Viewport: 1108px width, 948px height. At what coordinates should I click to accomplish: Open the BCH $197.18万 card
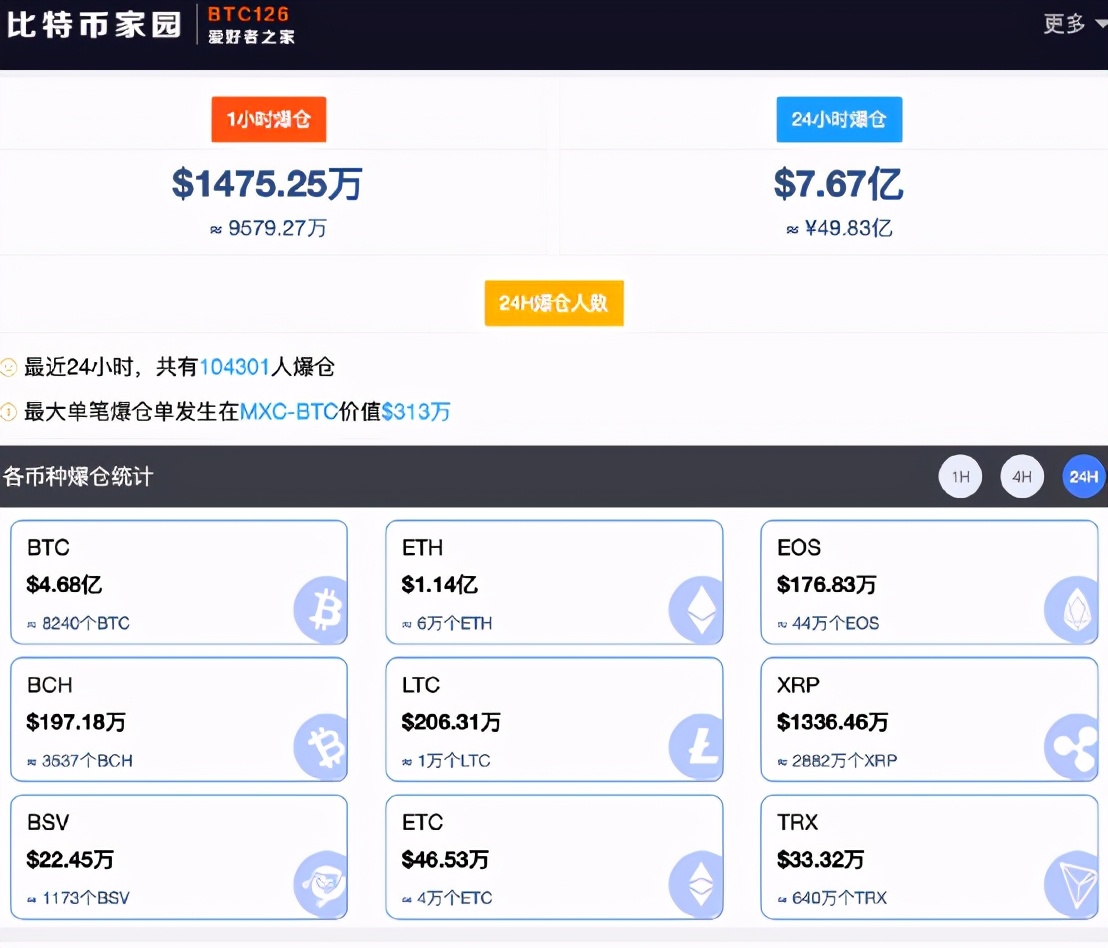tap(179, 720)
